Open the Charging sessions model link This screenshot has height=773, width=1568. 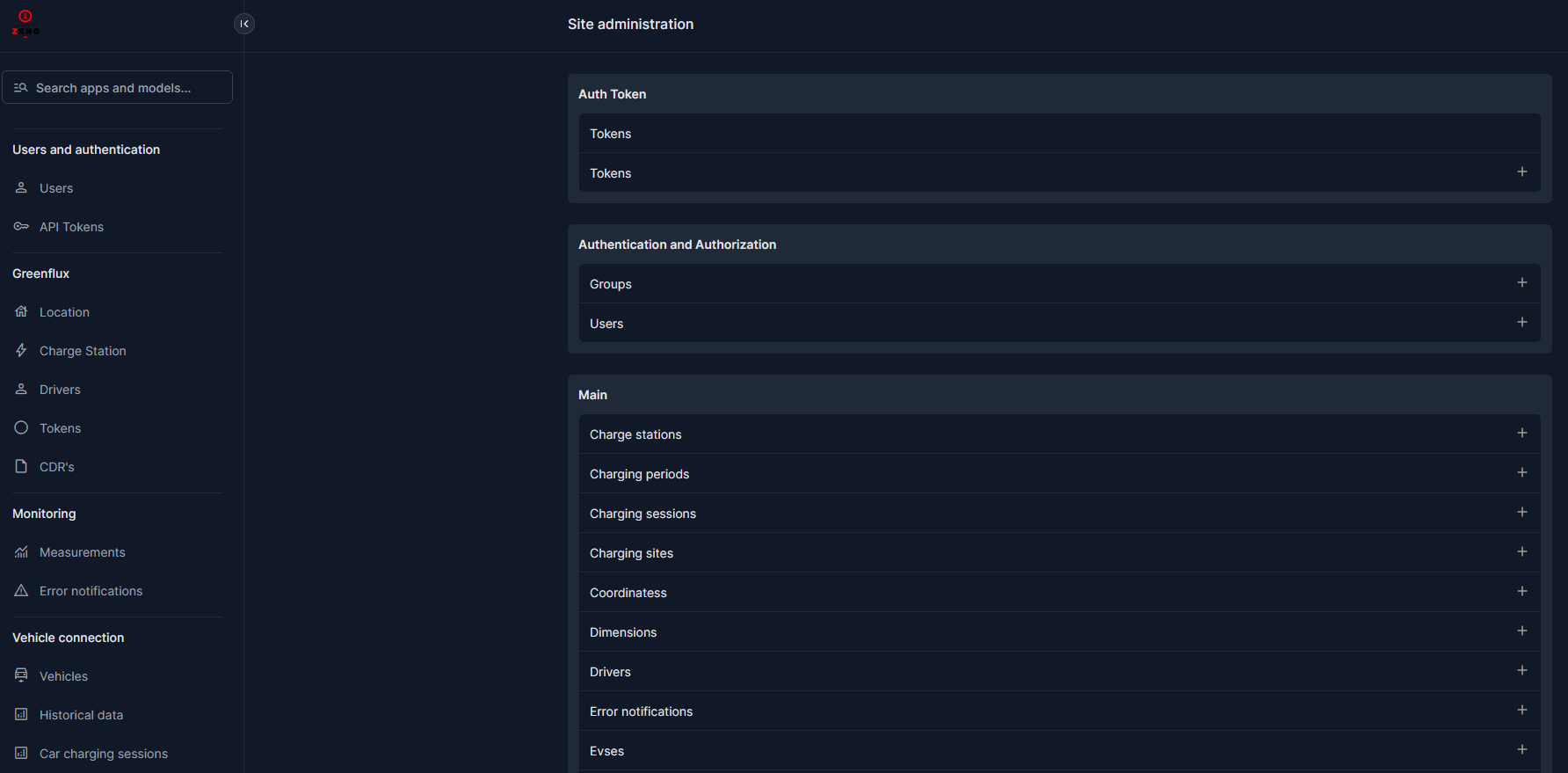[x=642, y=514]
